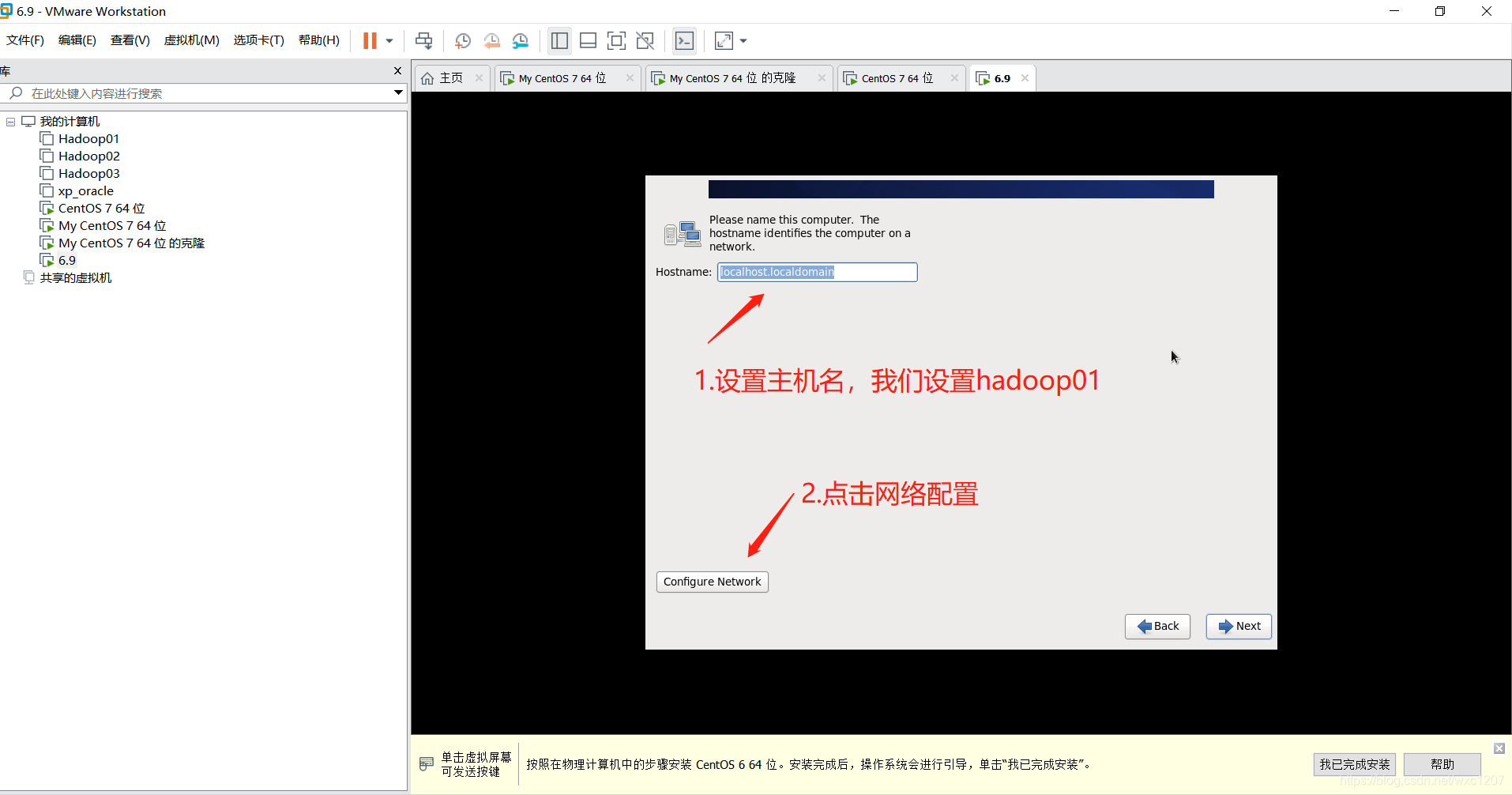Select xp_oracle in the library
1512x795 pixels.
(x=77, y=191)
